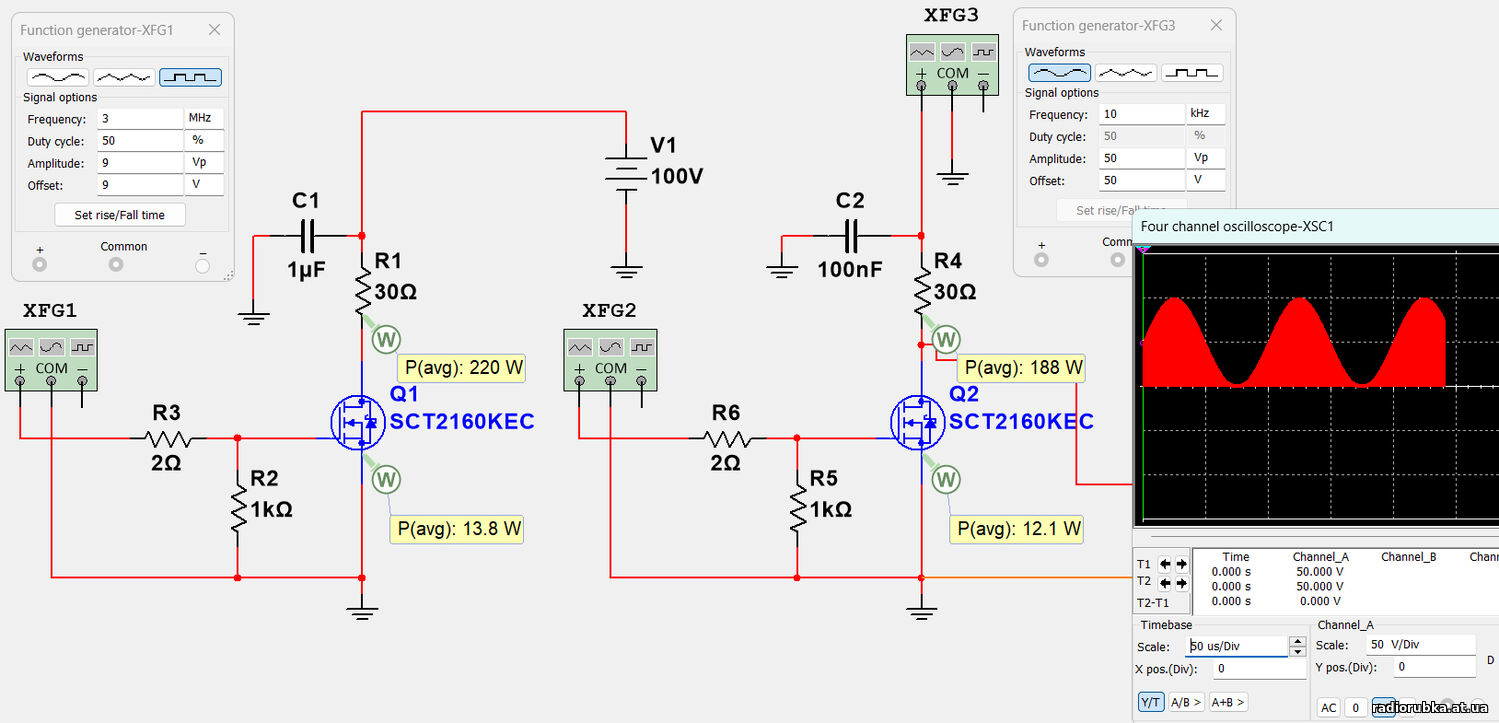Switch Channel A coupling to AC

pyautogui.click(x=1328, y=708)
